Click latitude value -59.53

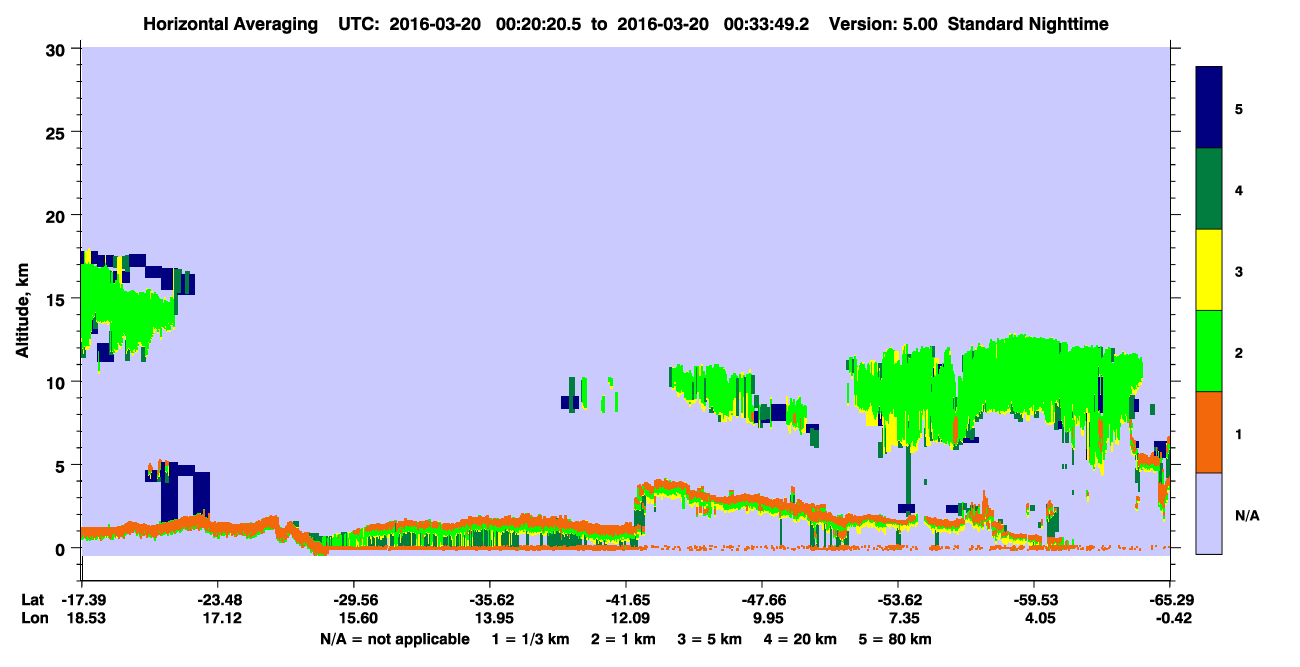[1034, 600]
